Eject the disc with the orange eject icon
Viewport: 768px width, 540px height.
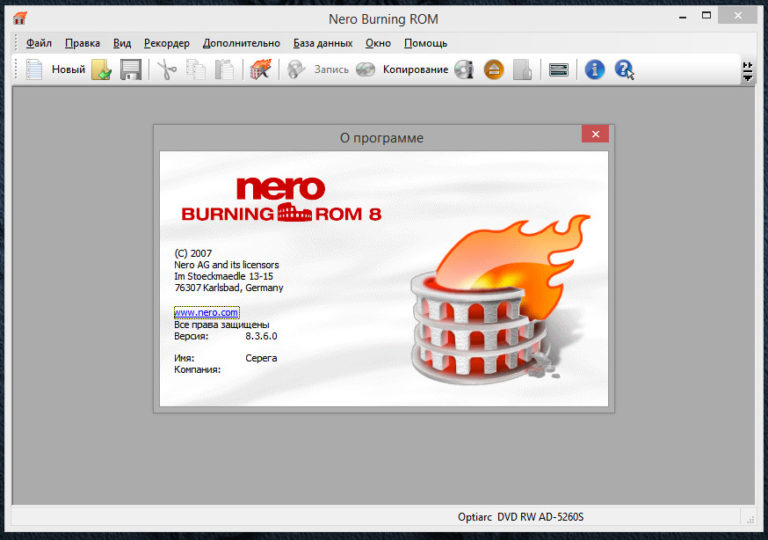(494, 70)
